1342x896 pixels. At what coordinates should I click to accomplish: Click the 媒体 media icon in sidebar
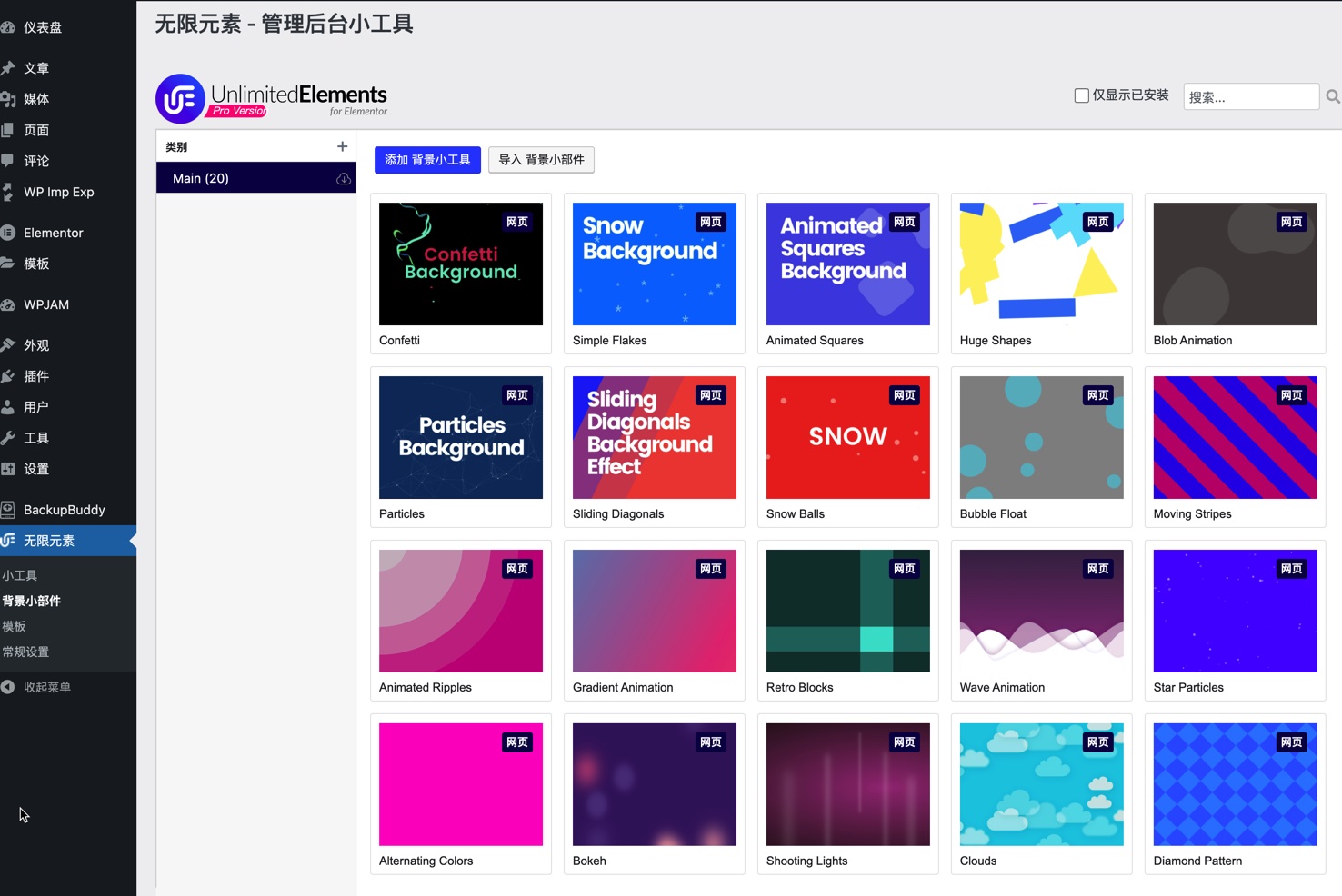tap(7, 99)
